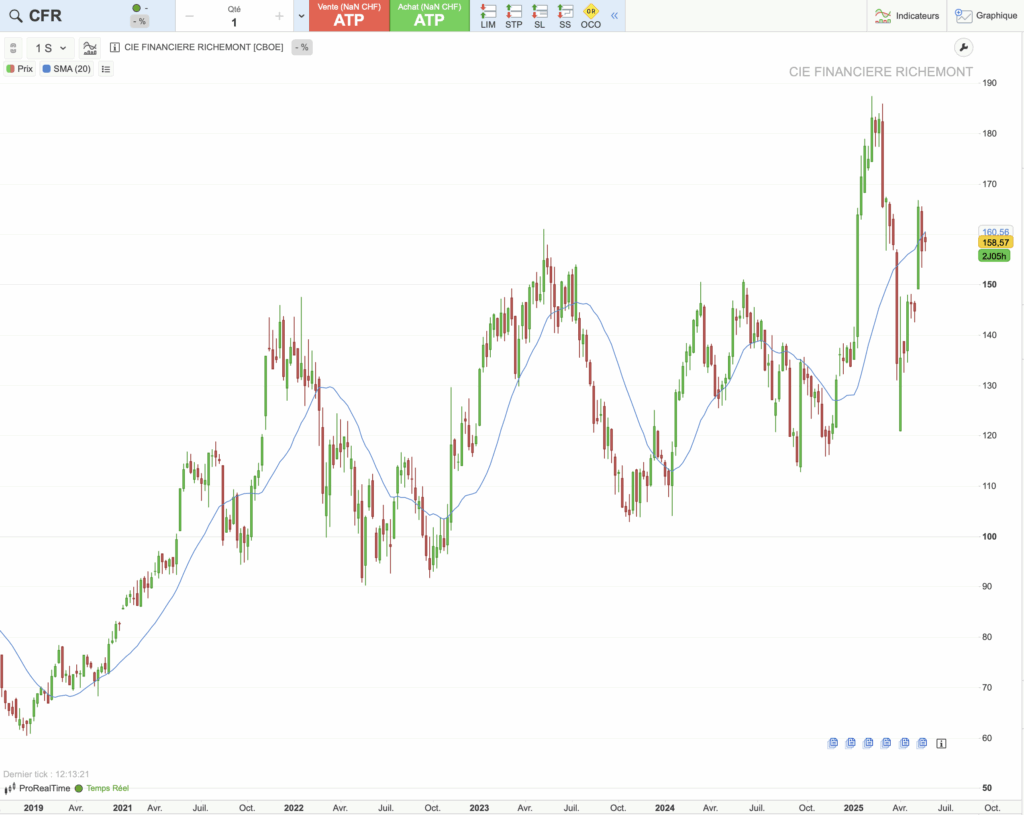Click the yellow 158,57 price label

(995, 243)
